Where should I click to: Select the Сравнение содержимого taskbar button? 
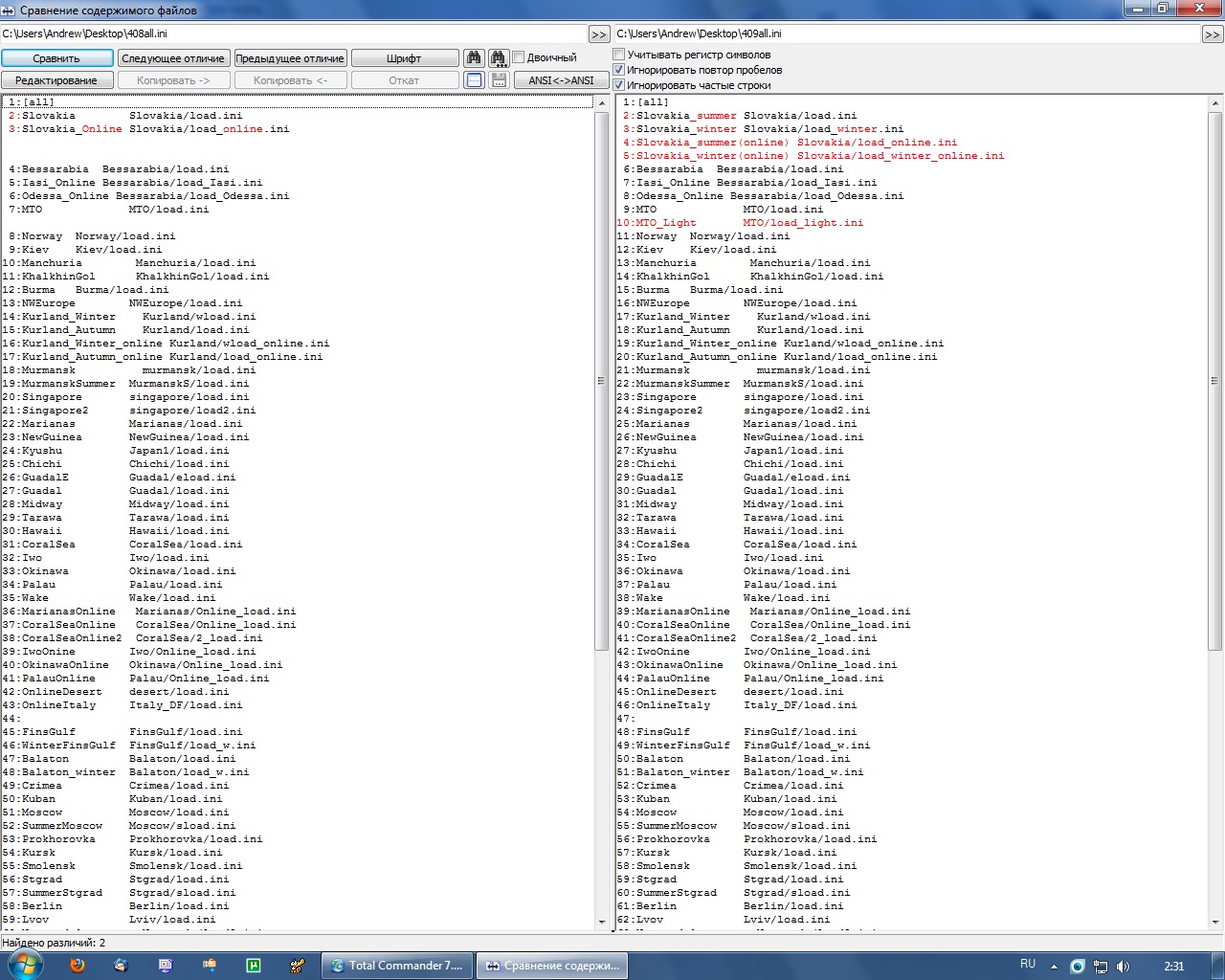pyautogui.click(x=552, y=966)
